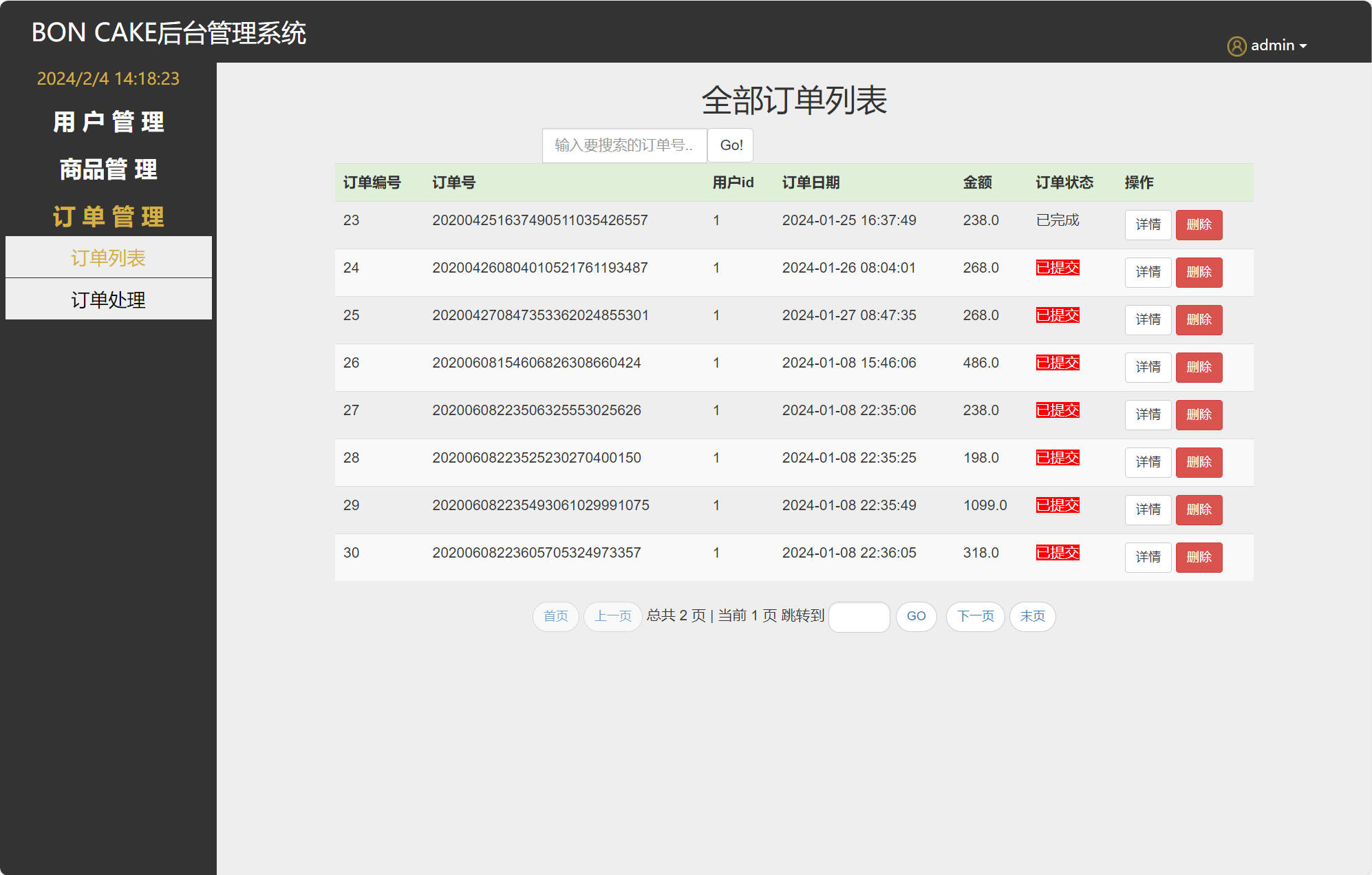
Task: Open details for order 30
Action: (1148, 557)
